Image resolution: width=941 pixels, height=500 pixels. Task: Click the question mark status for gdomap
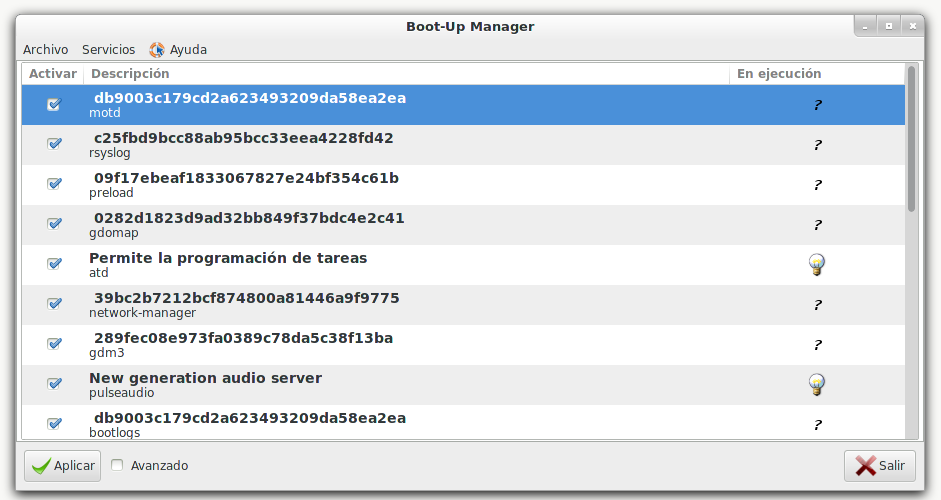pyautogui.click(x=817, y=225)
